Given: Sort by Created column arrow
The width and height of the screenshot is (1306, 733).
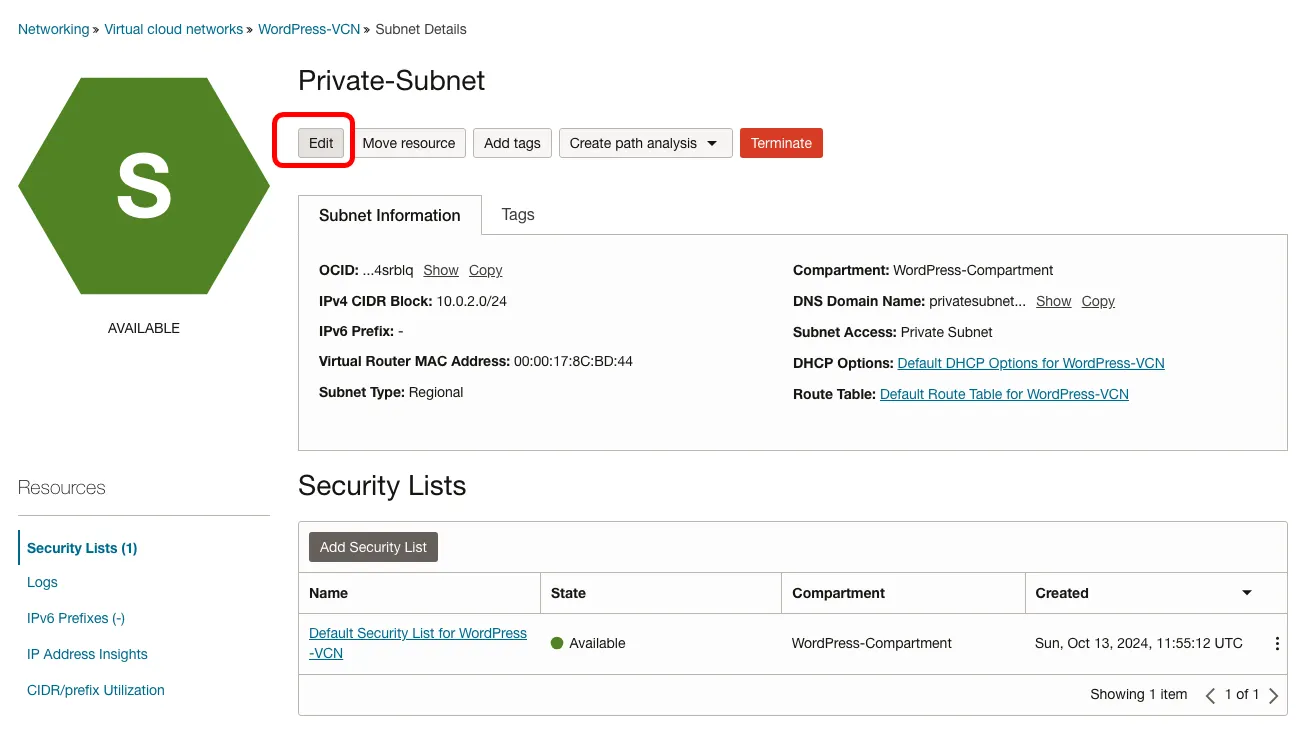Looking at the screenshot, I should (x=1247, y=593).
